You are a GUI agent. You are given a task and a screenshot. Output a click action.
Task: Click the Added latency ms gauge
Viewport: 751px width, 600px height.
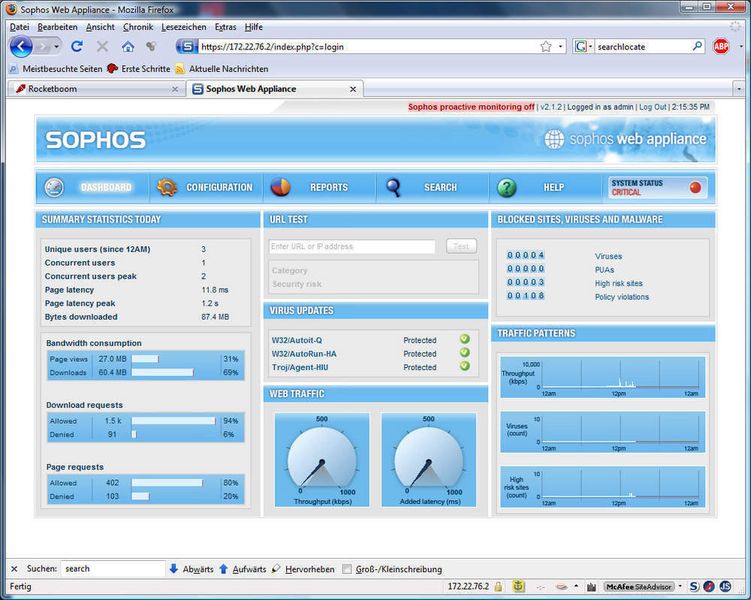point(429,460)
